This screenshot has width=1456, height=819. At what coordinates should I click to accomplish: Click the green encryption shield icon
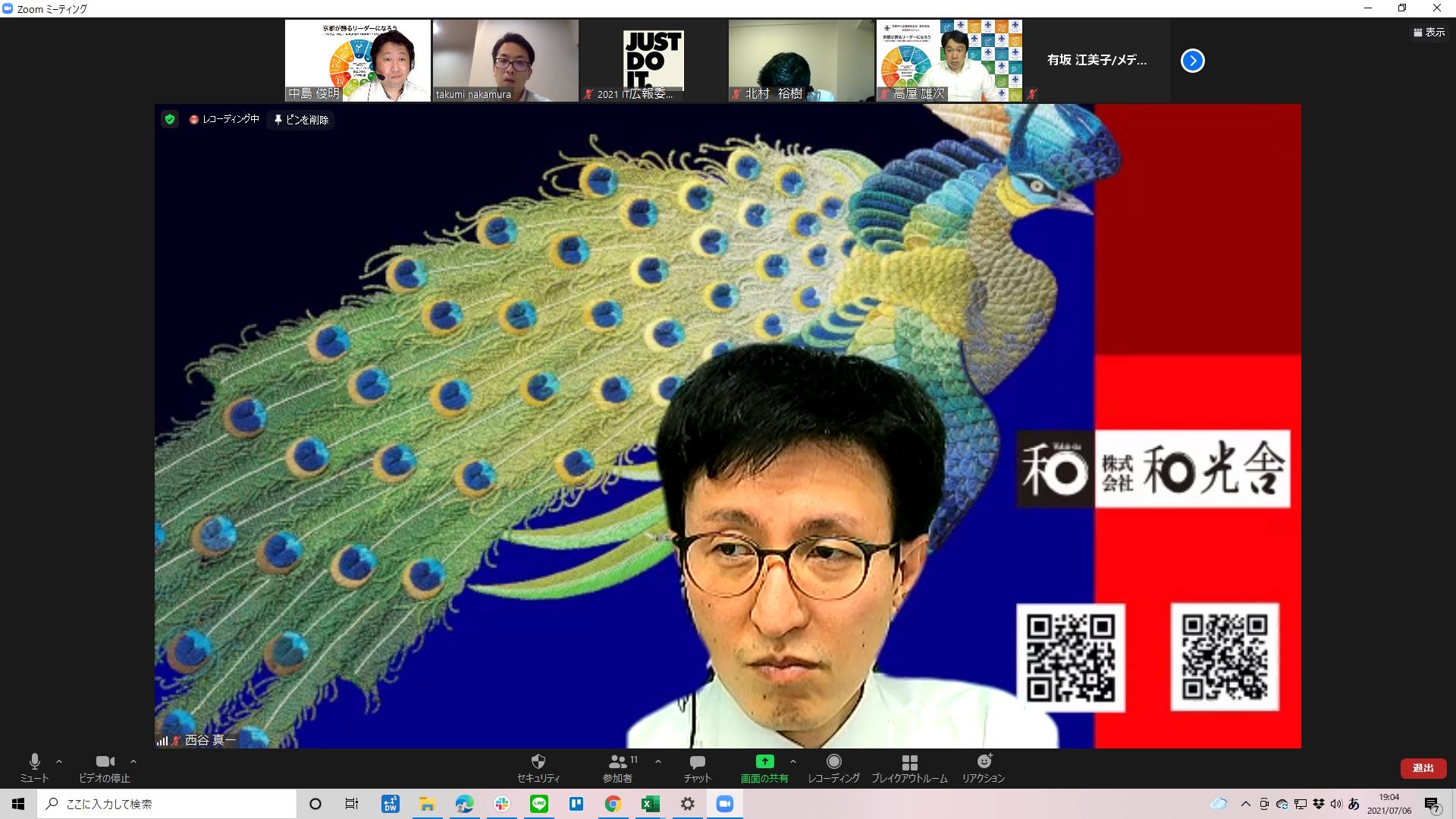170,119
